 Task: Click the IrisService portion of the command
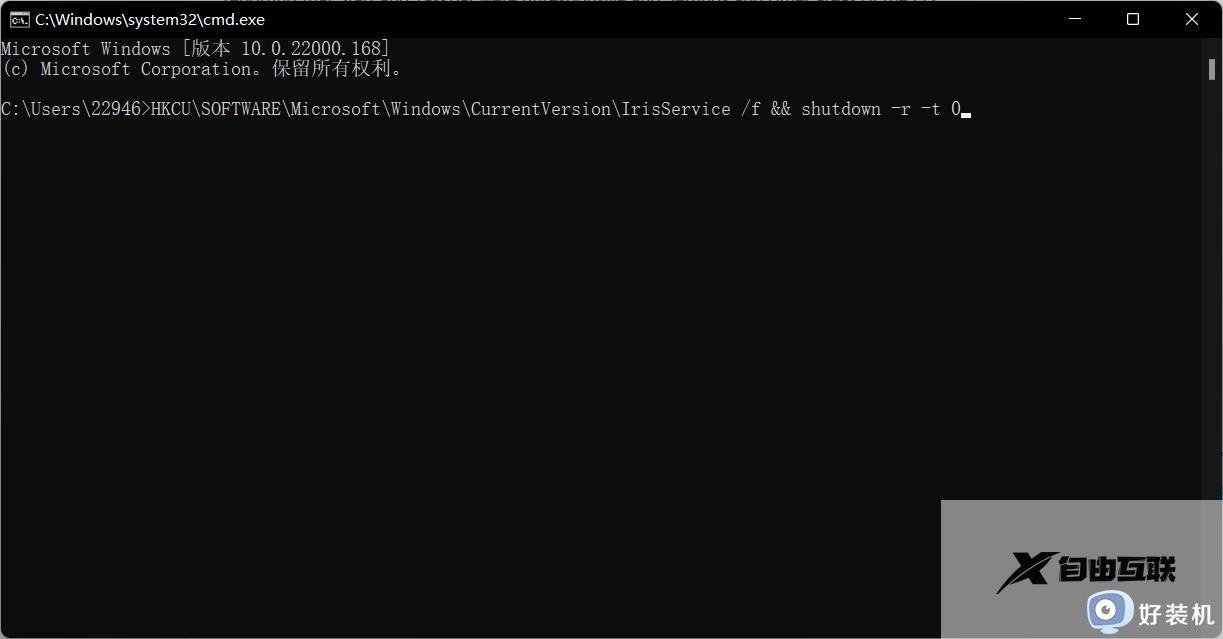676,108
